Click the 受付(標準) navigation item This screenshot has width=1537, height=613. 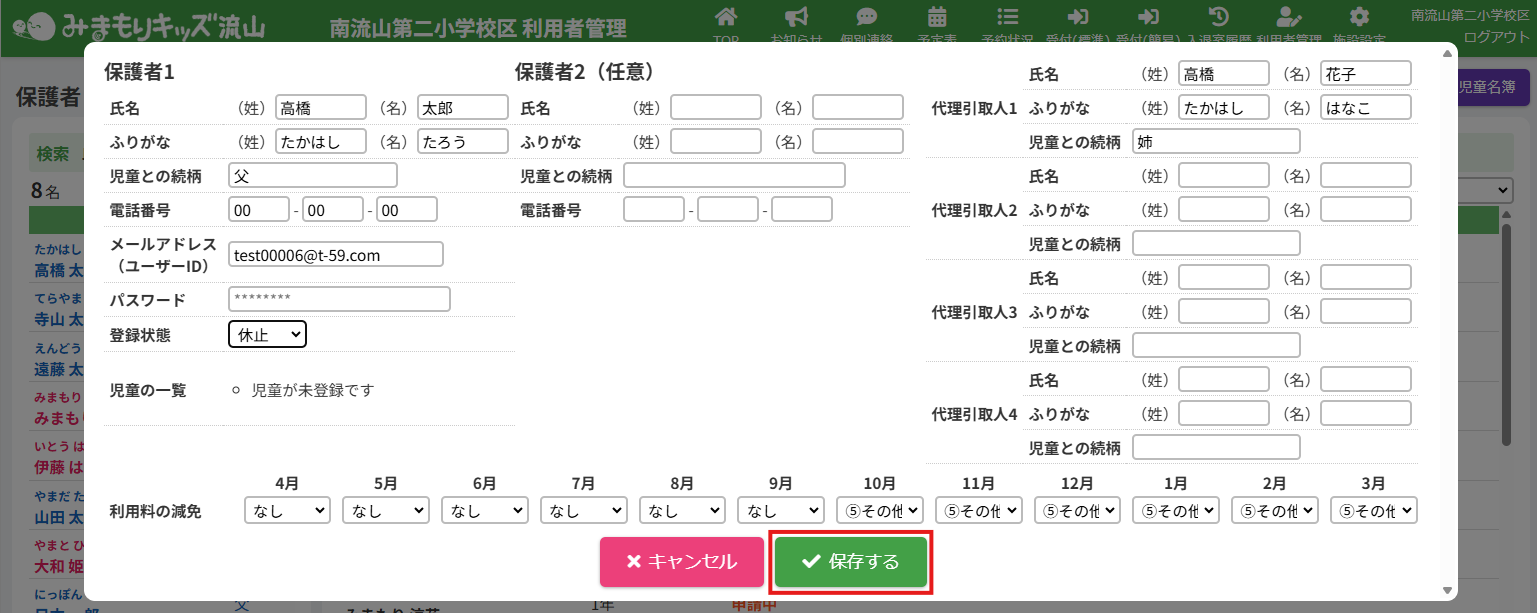pos(1078,18)
